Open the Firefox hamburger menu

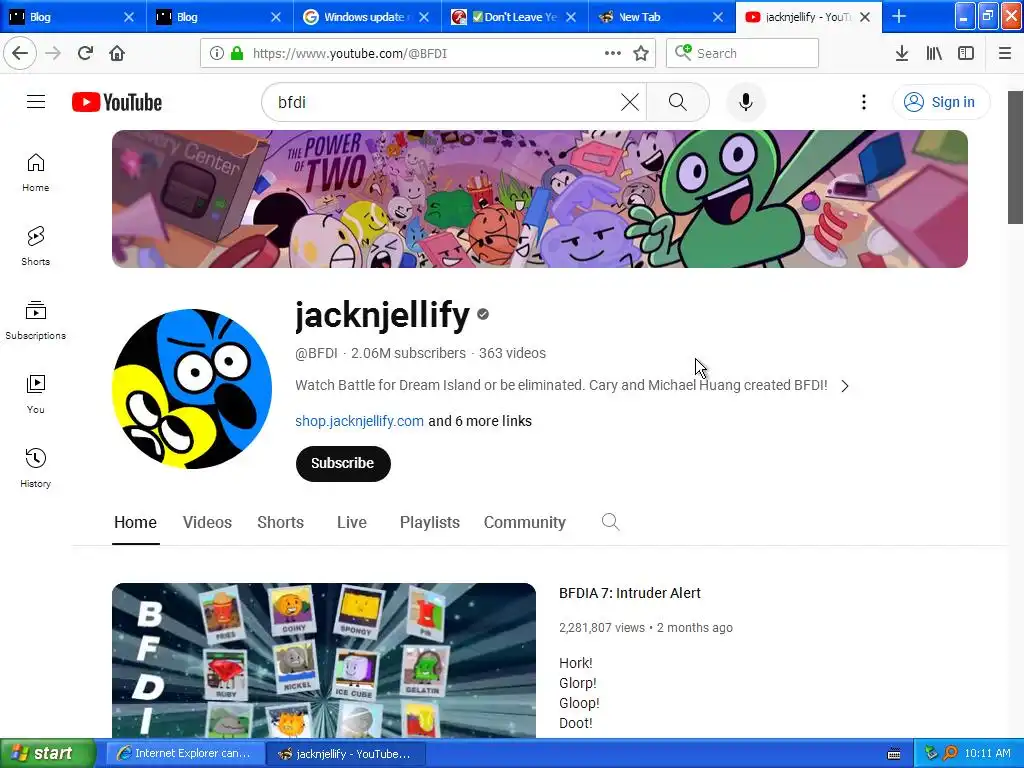1005,53
